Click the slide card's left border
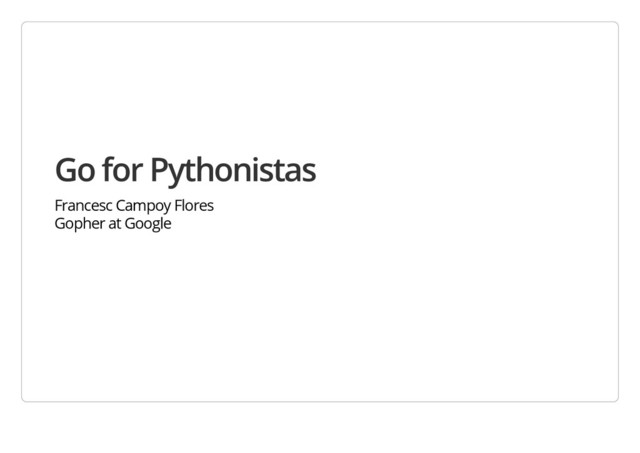The height and width of the screenshot is (453, 640). [x=22, y=212]
